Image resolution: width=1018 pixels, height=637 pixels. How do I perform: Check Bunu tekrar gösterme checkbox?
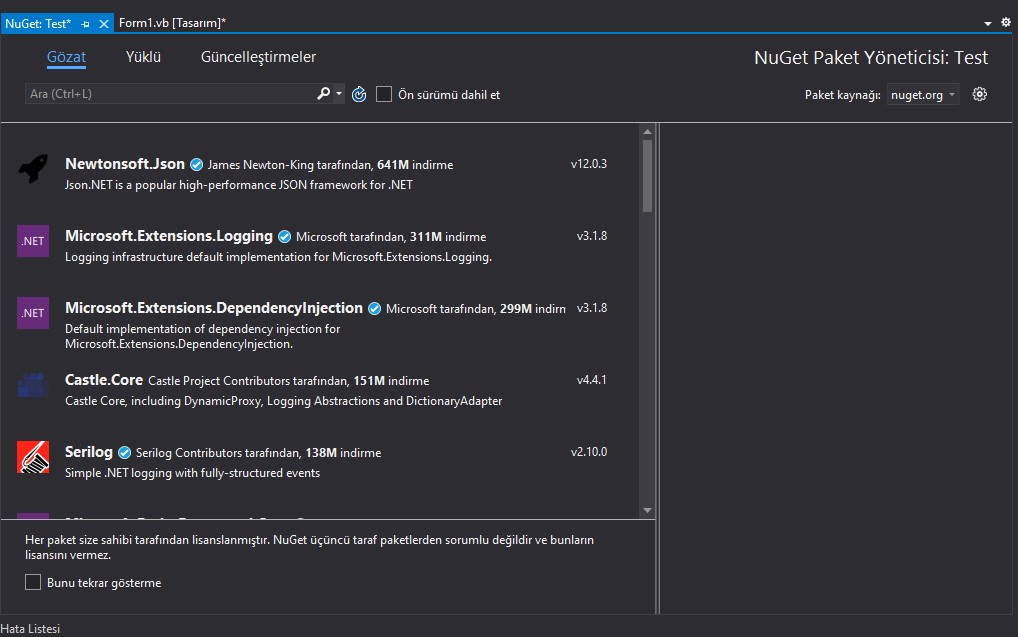tap(33, 582)
